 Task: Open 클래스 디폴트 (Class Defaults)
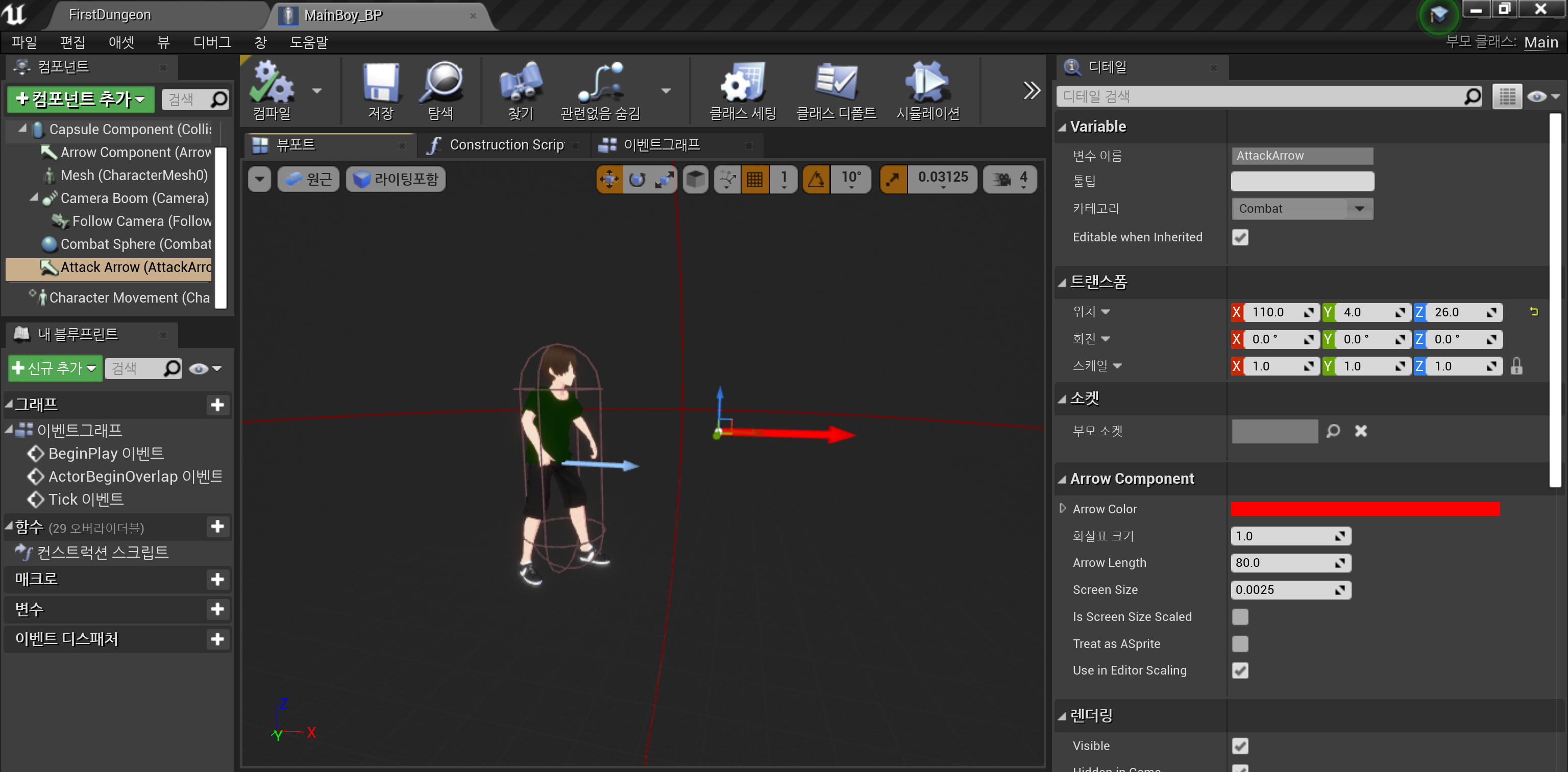pos(835,90)
